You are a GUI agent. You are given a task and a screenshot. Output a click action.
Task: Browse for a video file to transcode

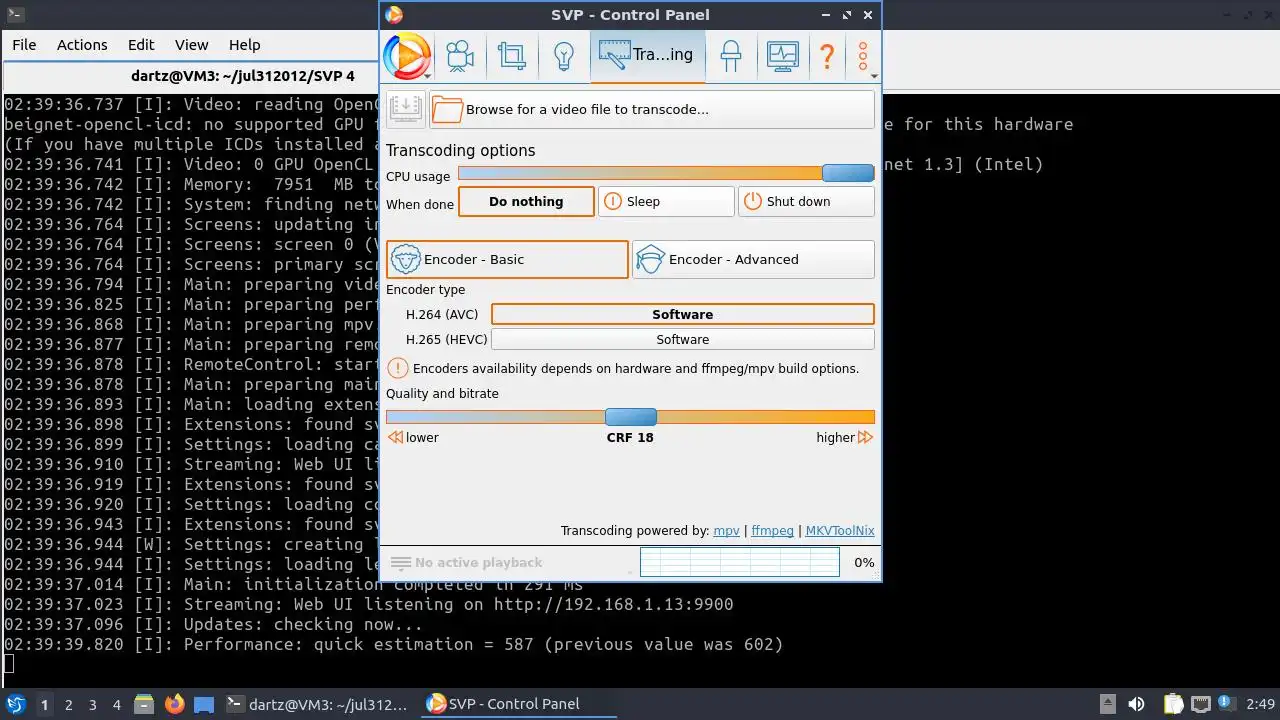652,109
